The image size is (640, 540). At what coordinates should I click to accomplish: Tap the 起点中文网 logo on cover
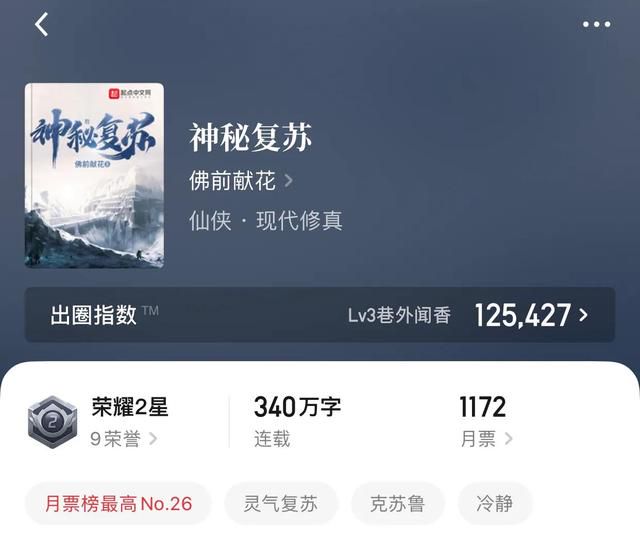click(130, 93)
